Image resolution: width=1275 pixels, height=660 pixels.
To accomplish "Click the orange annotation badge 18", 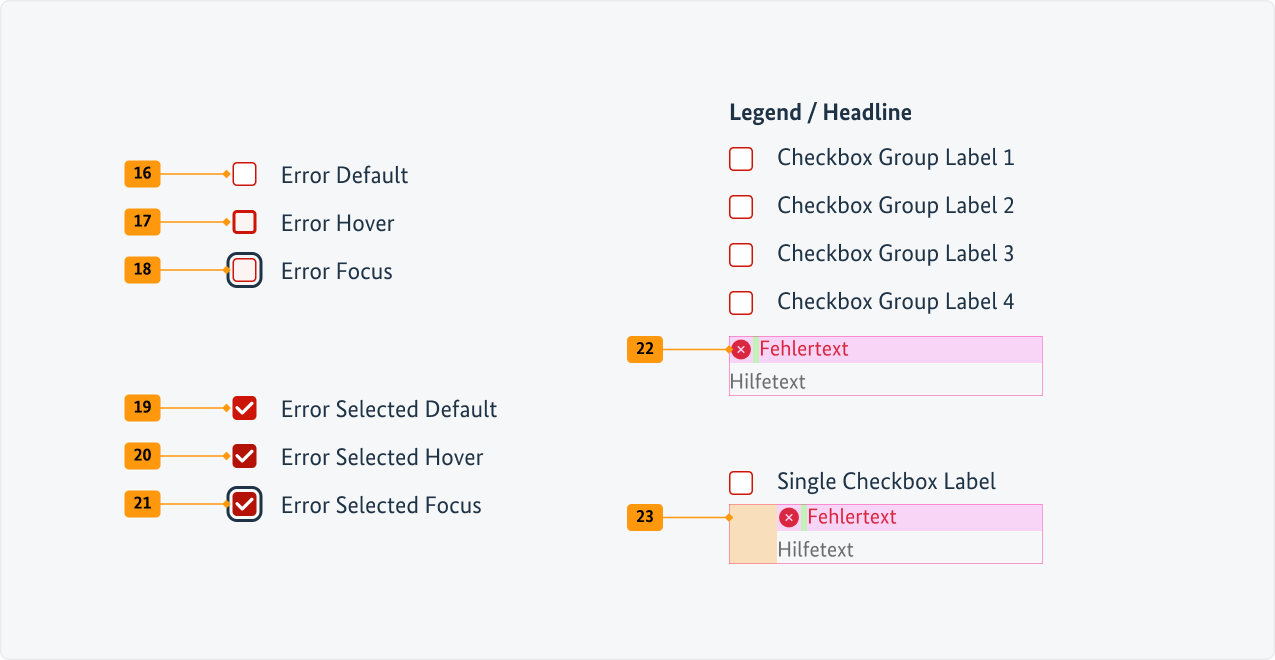I will tap(142, 270).
